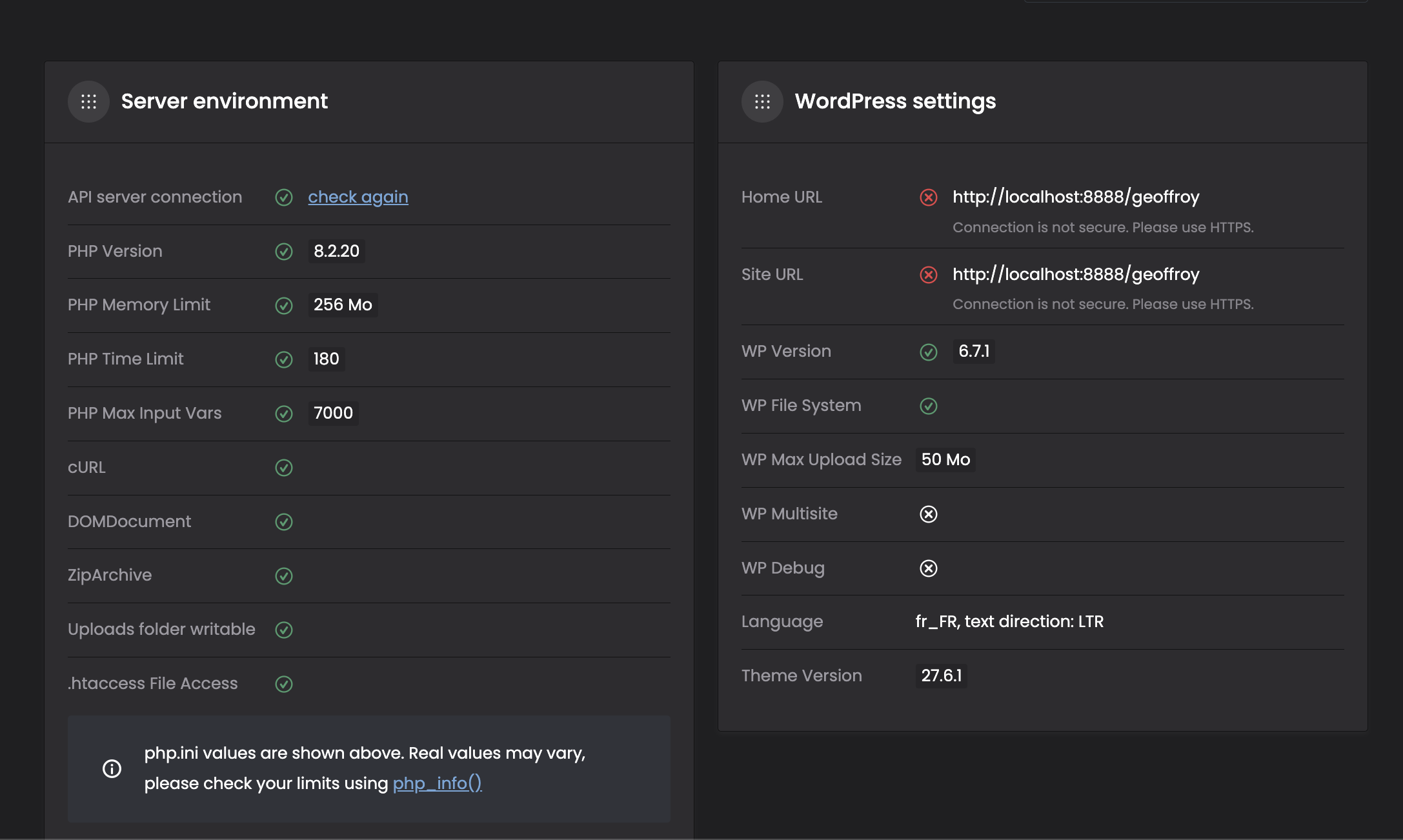1403x840 pixels.
Task: Click the cURL status check icon
Action: coord(284,468)
